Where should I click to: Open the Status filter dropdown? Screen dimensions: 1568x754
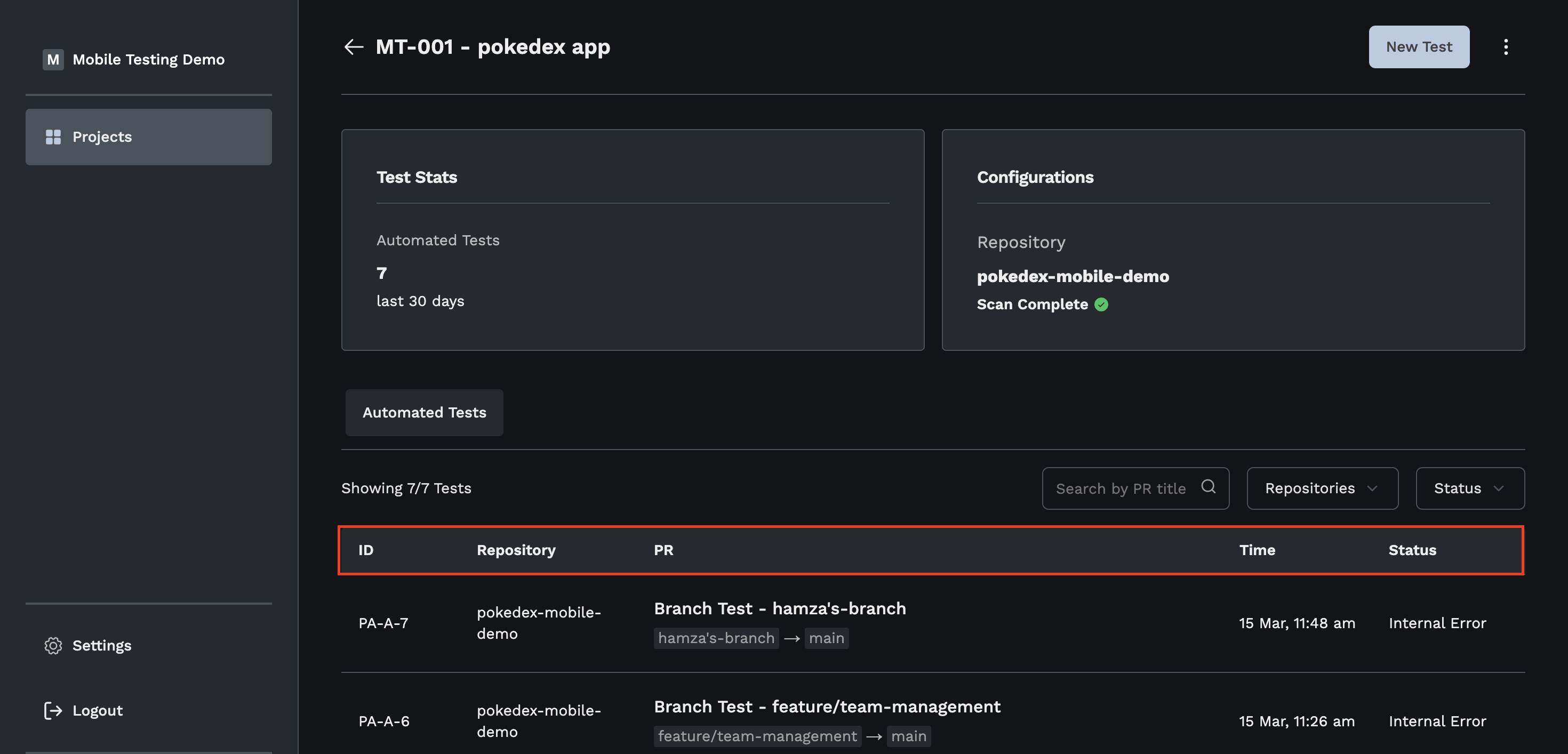point(1469,488)
